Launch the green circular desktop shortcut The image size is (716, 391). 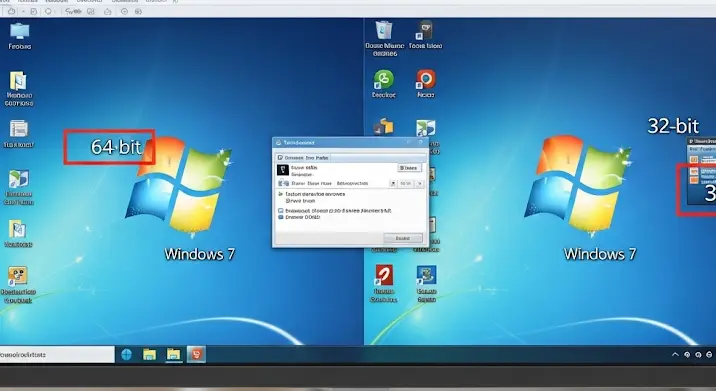coord(384,79)
